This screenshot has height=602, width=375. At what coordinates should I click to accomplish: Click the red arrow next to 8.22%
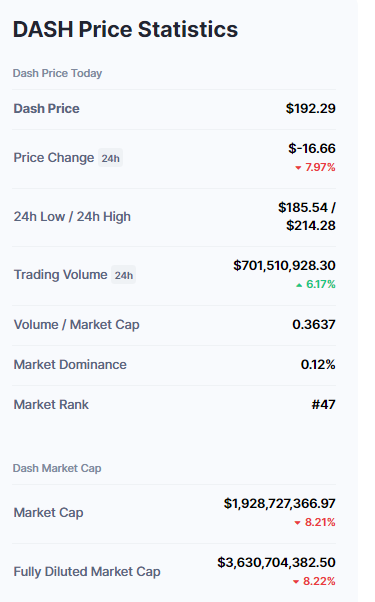pyautogui.click(x=296, y=582)
